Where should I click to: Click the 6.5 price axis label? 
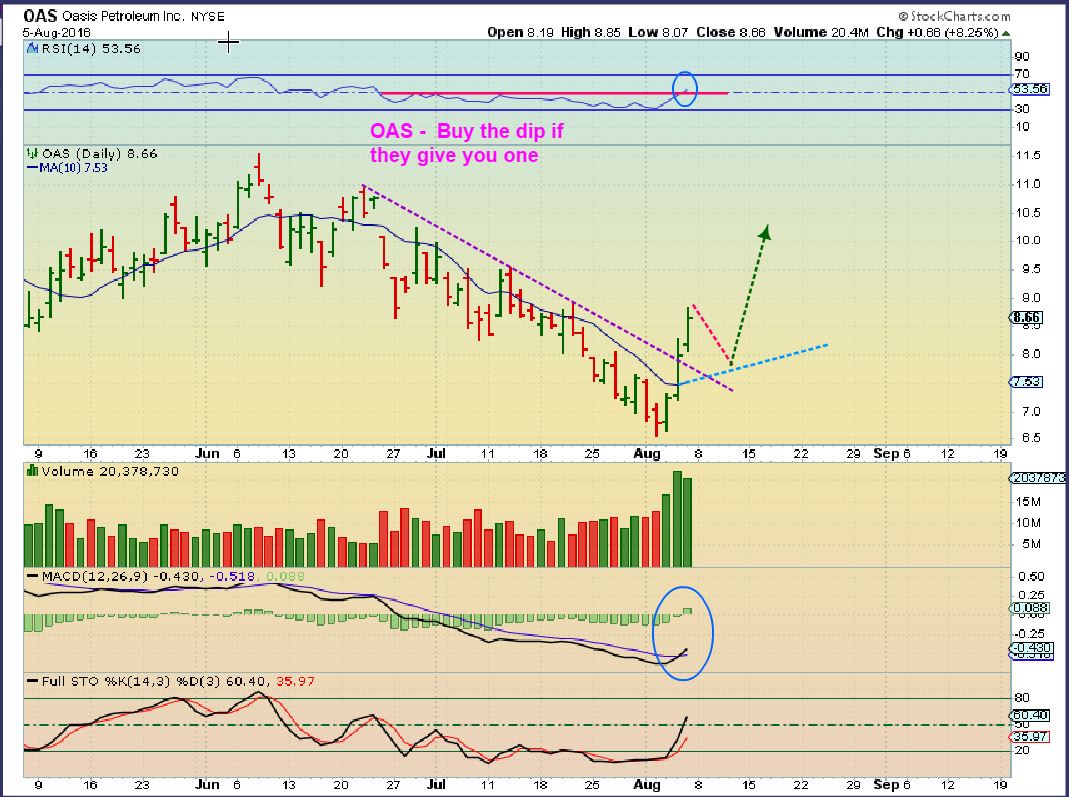coord(1031,438)
